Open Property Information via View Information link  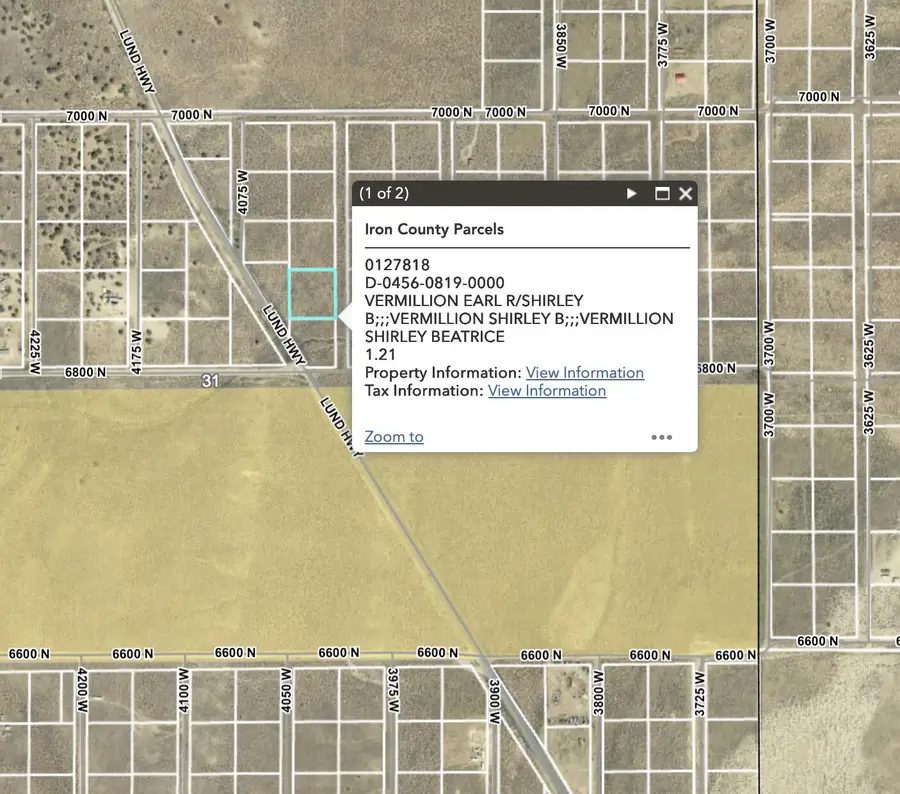tap(584, 372)
